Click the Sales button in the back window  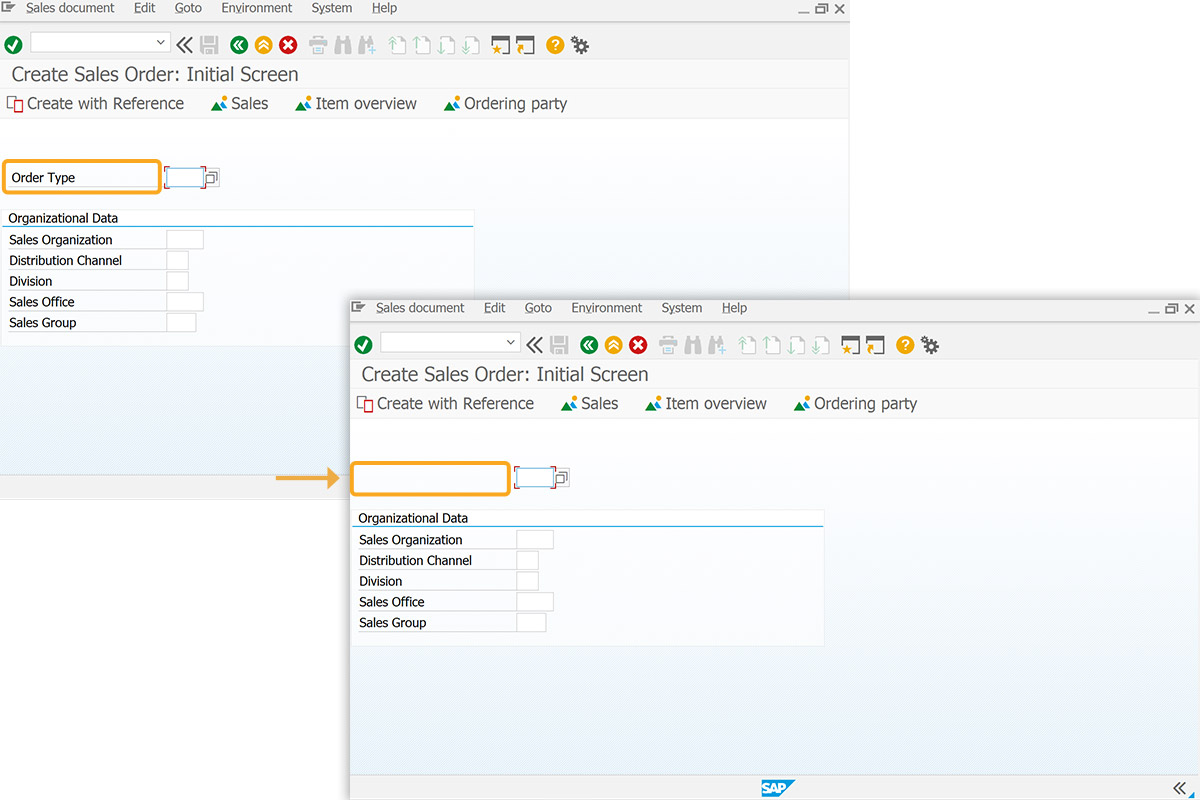pos(240,103)
